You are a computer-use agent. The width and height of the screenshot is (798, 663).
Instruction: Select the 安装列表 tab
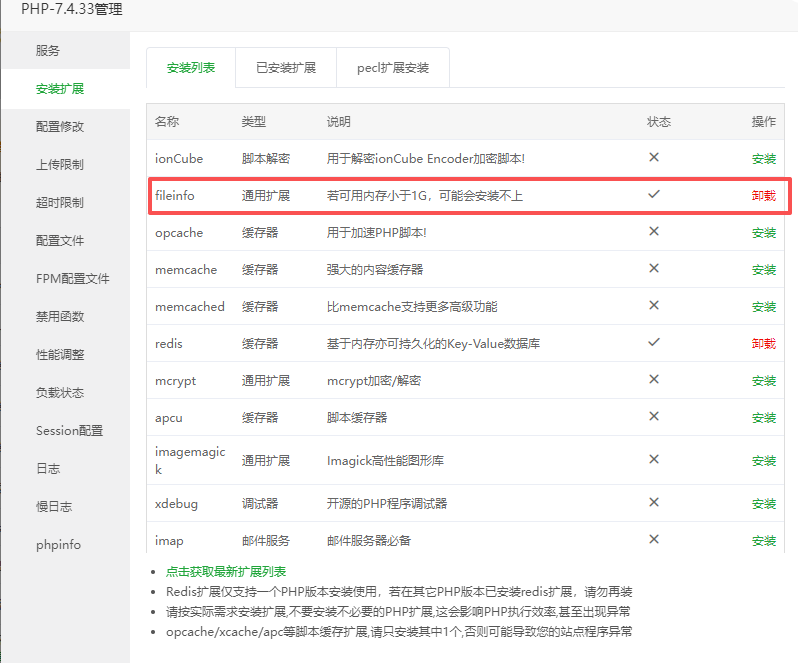[191, 68]
